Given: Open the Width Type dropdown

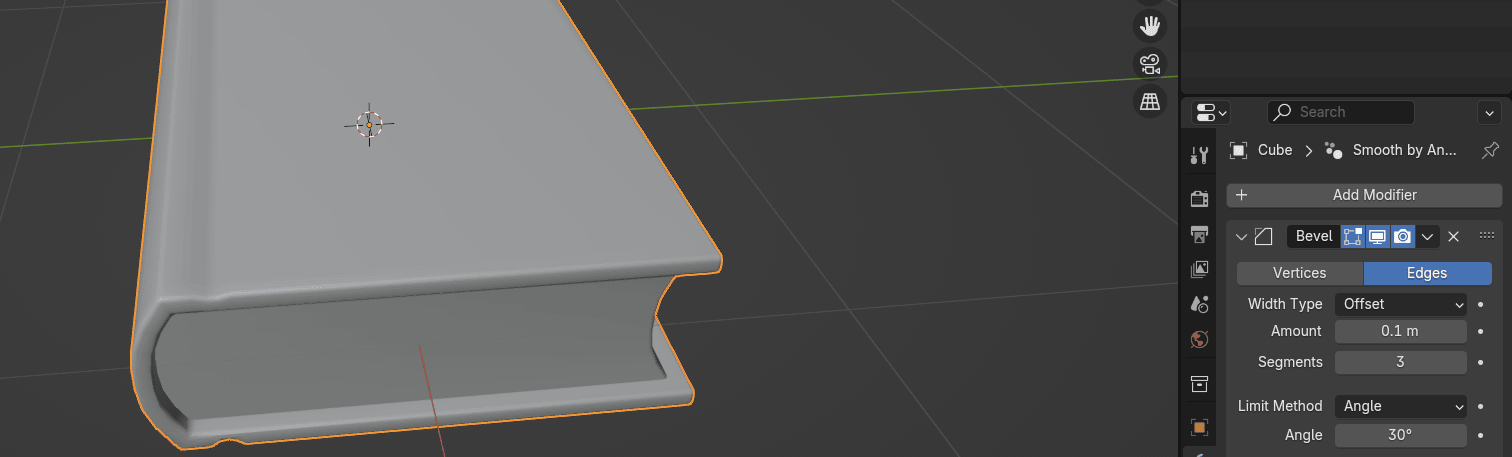Looking at the screenshot, I should [x=1400, y=304].
